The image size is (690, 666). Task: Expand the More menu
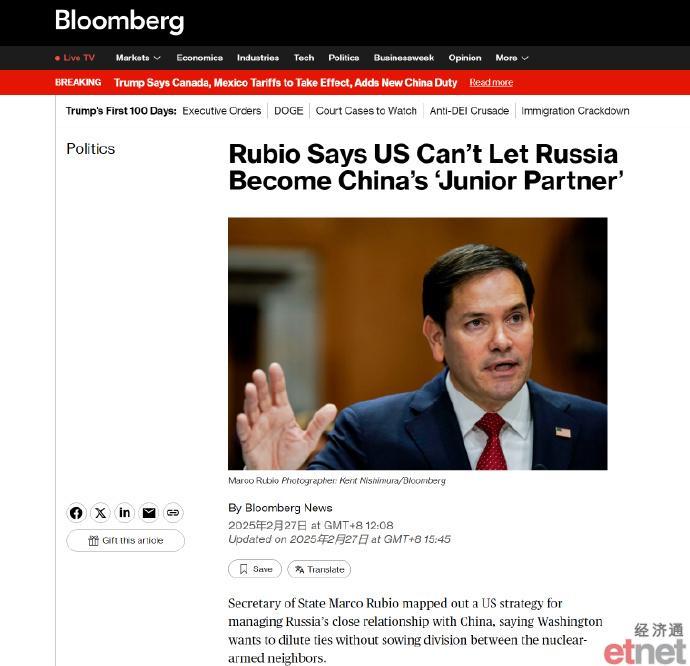511,58
